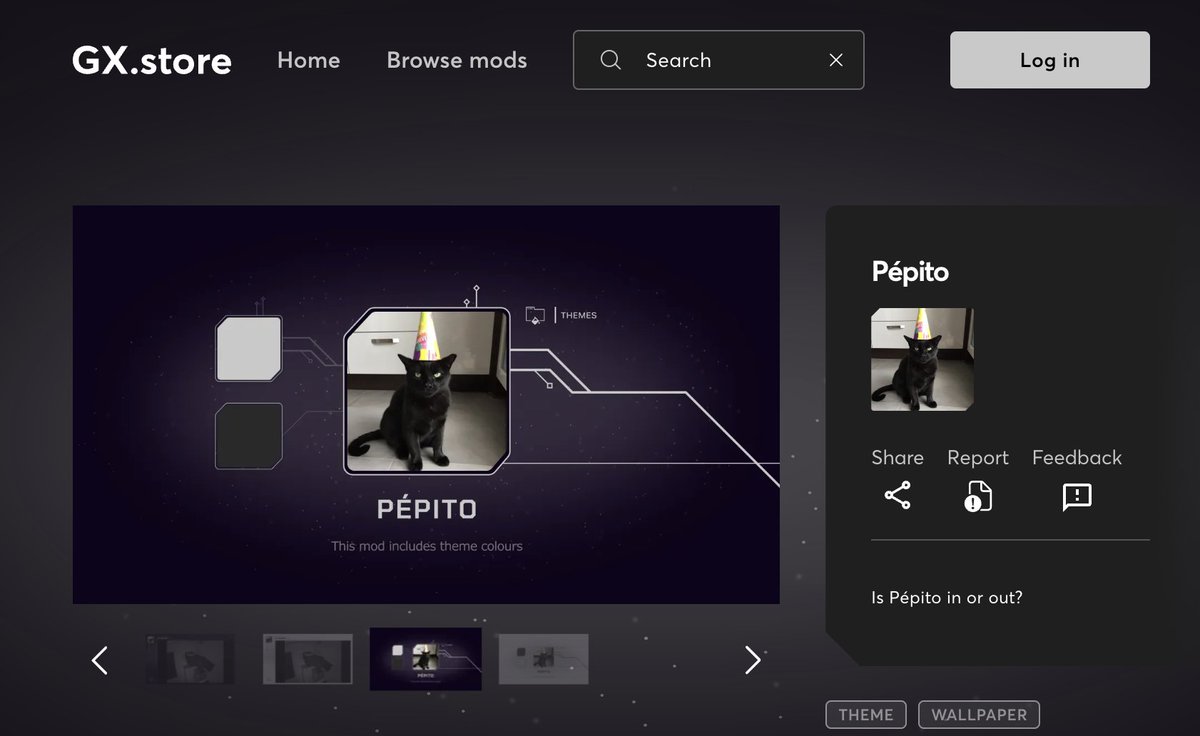Click the GX.store logo
The image size is (1200, 736).
pyautogui.click(x=152, y=61)
